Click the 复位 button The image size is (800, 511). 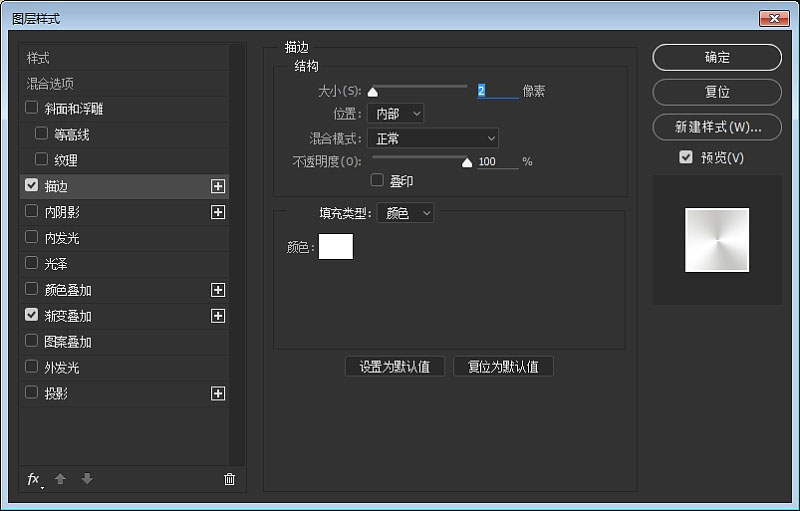[717, 92]
